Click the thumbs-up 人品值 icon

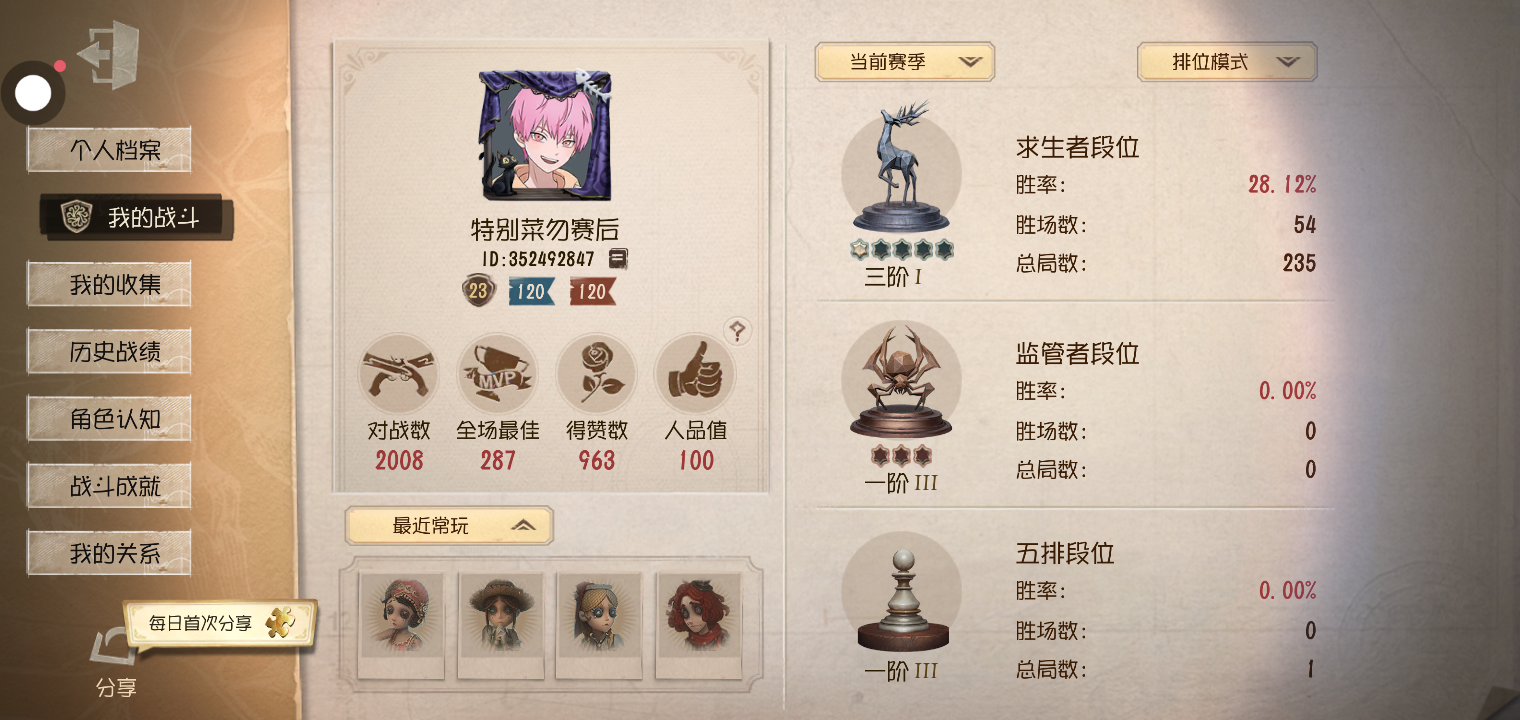695,374
